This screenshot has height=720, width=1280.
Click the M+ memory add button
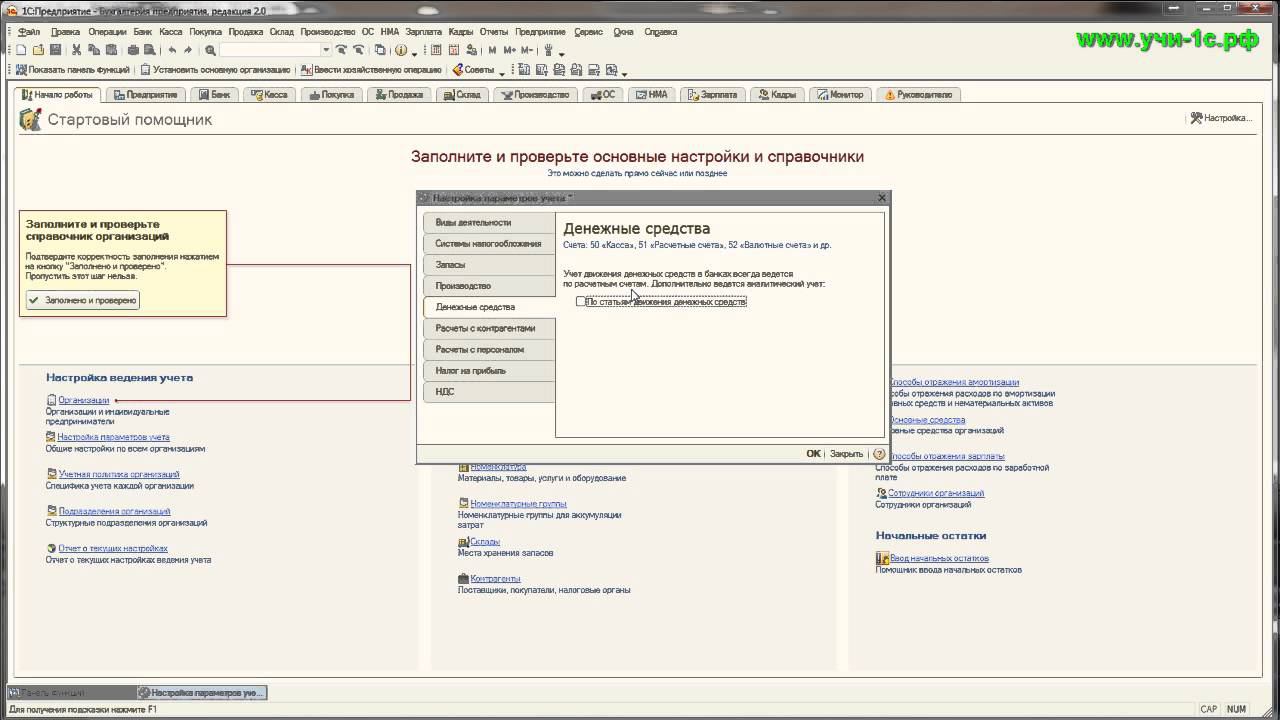510,50
